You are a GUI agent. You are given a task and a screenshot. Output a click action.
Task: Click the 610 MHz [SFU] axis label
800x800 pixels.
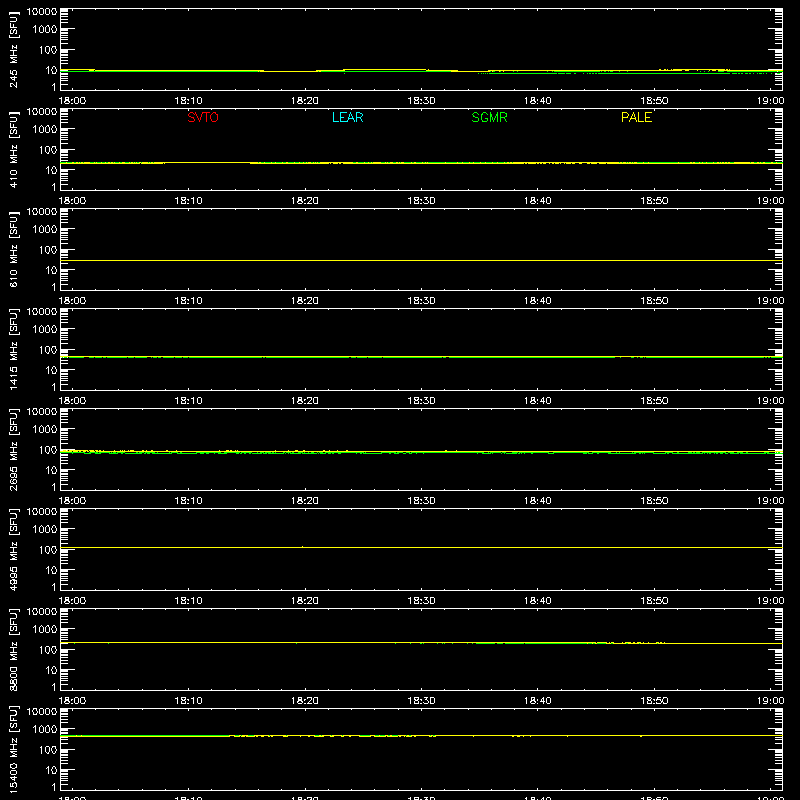[x=14, y=249]
